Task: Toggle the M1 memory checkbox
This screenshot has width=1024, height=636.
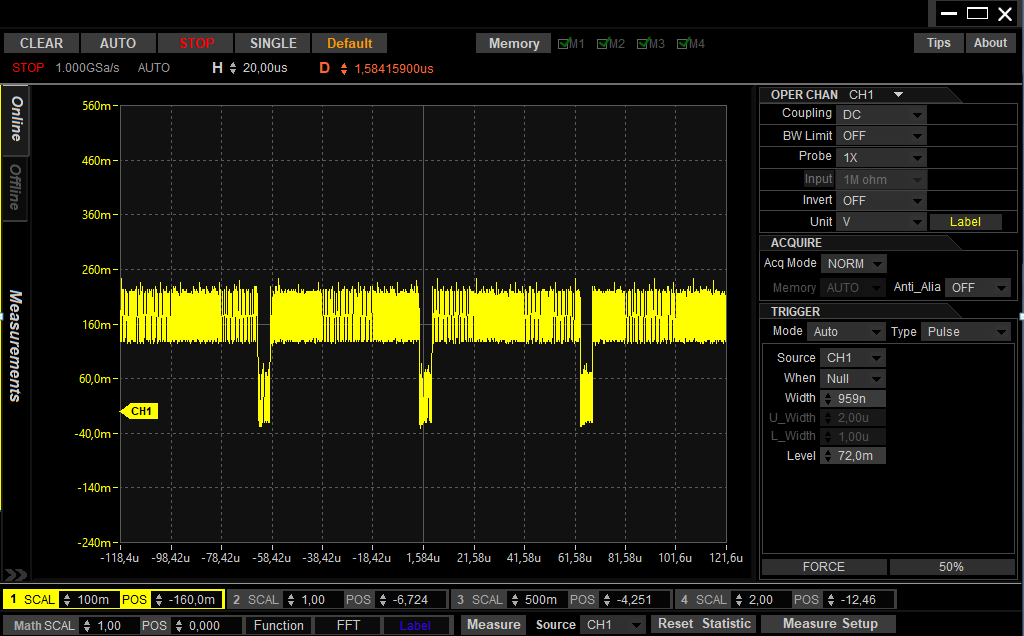Action: point(563,44)
